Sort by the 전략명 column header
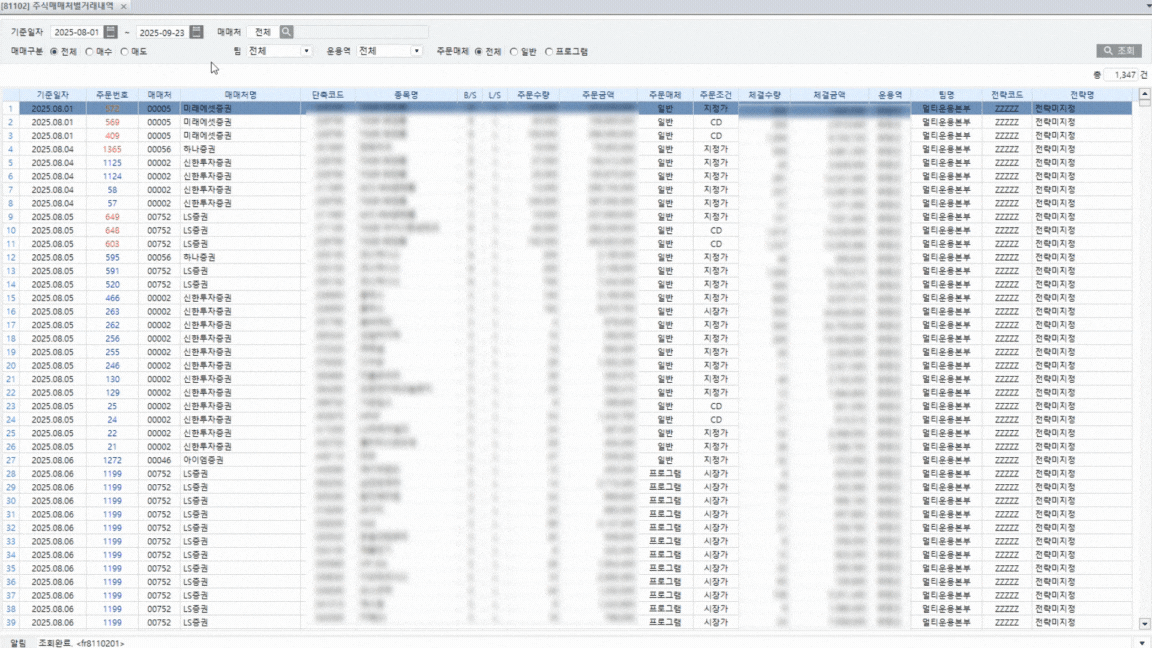The width and height of the screenshot is (1152, 648). pyautogui.click(x=1081, y=95)
